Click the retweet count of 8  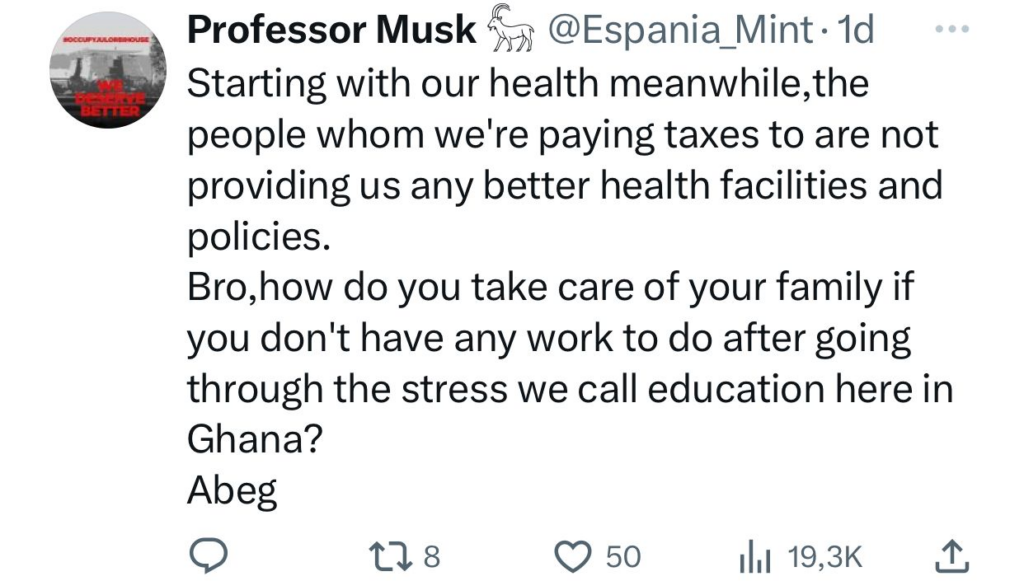click(432, 555)
